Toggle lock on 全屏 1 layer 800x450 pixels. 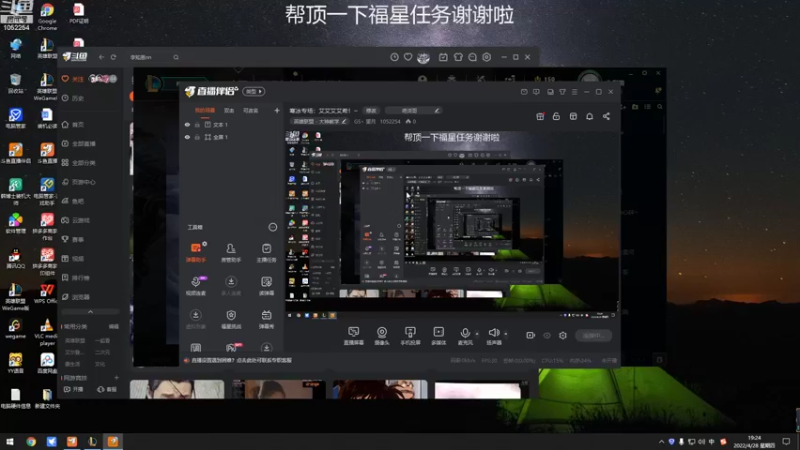(197, 137)
